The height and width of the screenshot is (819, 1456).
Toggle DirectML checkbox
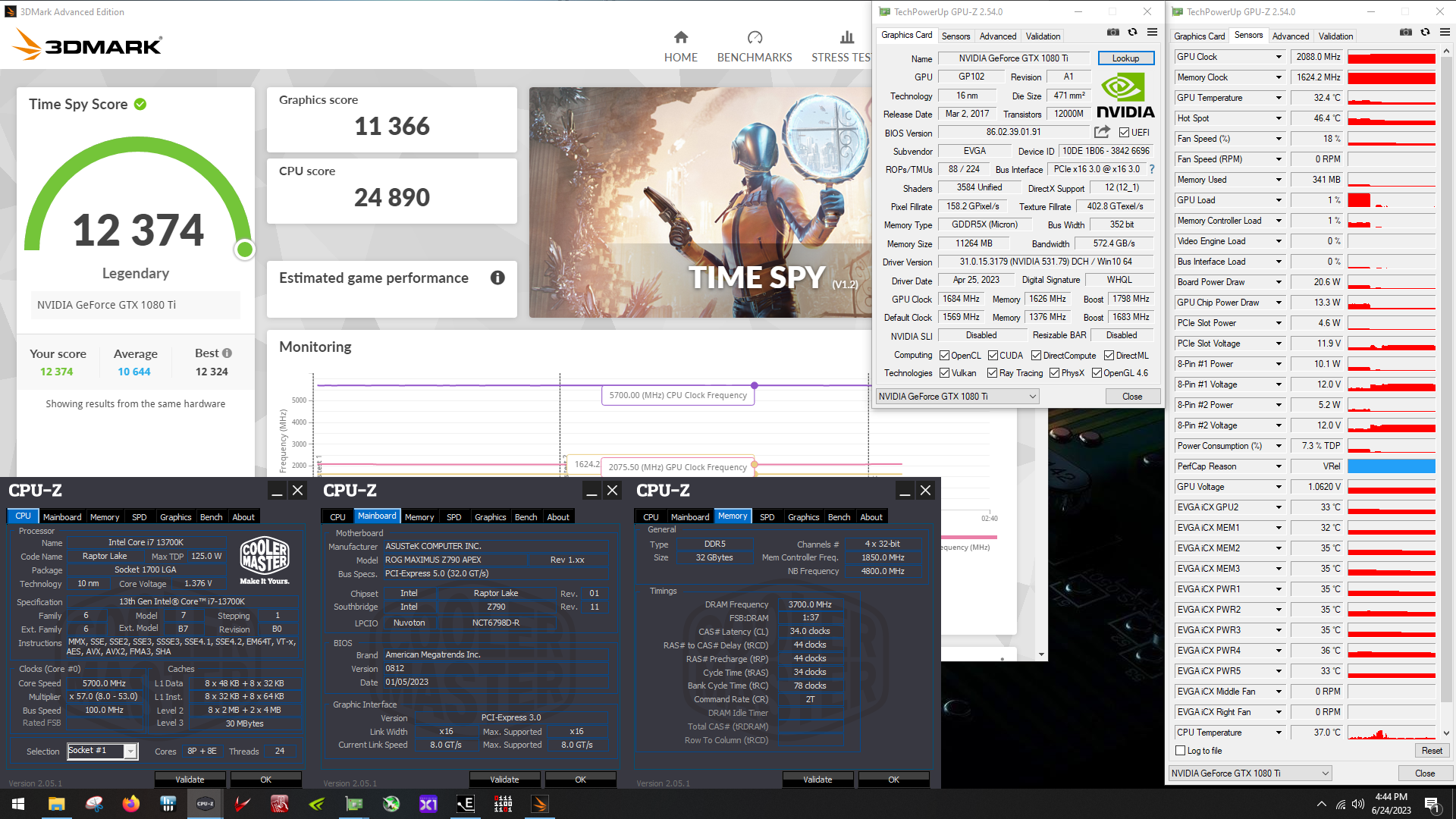(1109, 355)
